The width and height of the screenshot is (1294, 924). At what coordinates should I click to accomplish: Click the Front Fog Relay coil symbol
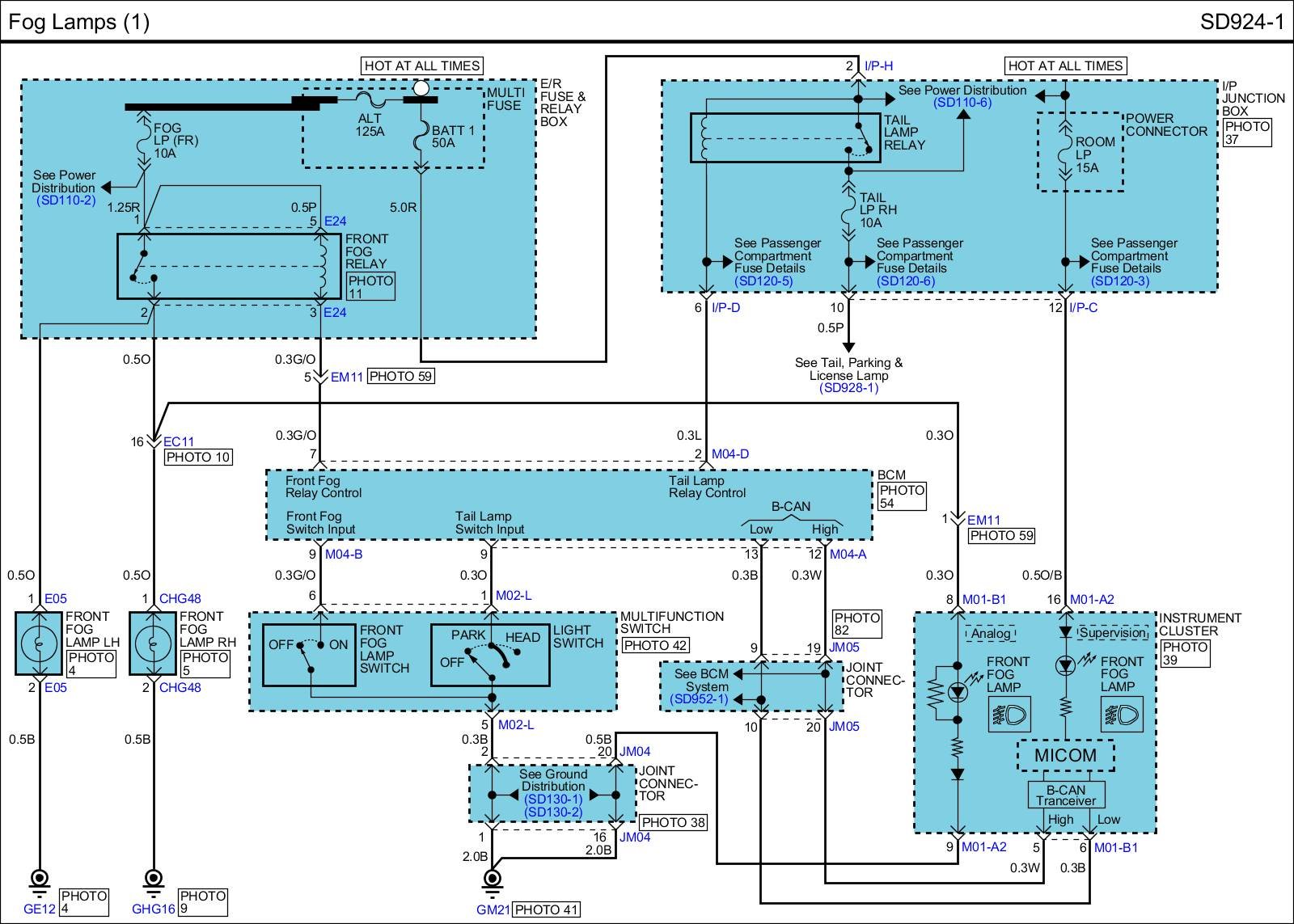[322, 267]
